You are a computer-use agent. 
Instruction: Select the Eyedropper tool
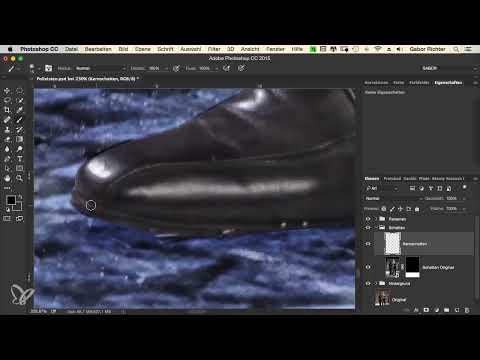[x=20, y=110]
